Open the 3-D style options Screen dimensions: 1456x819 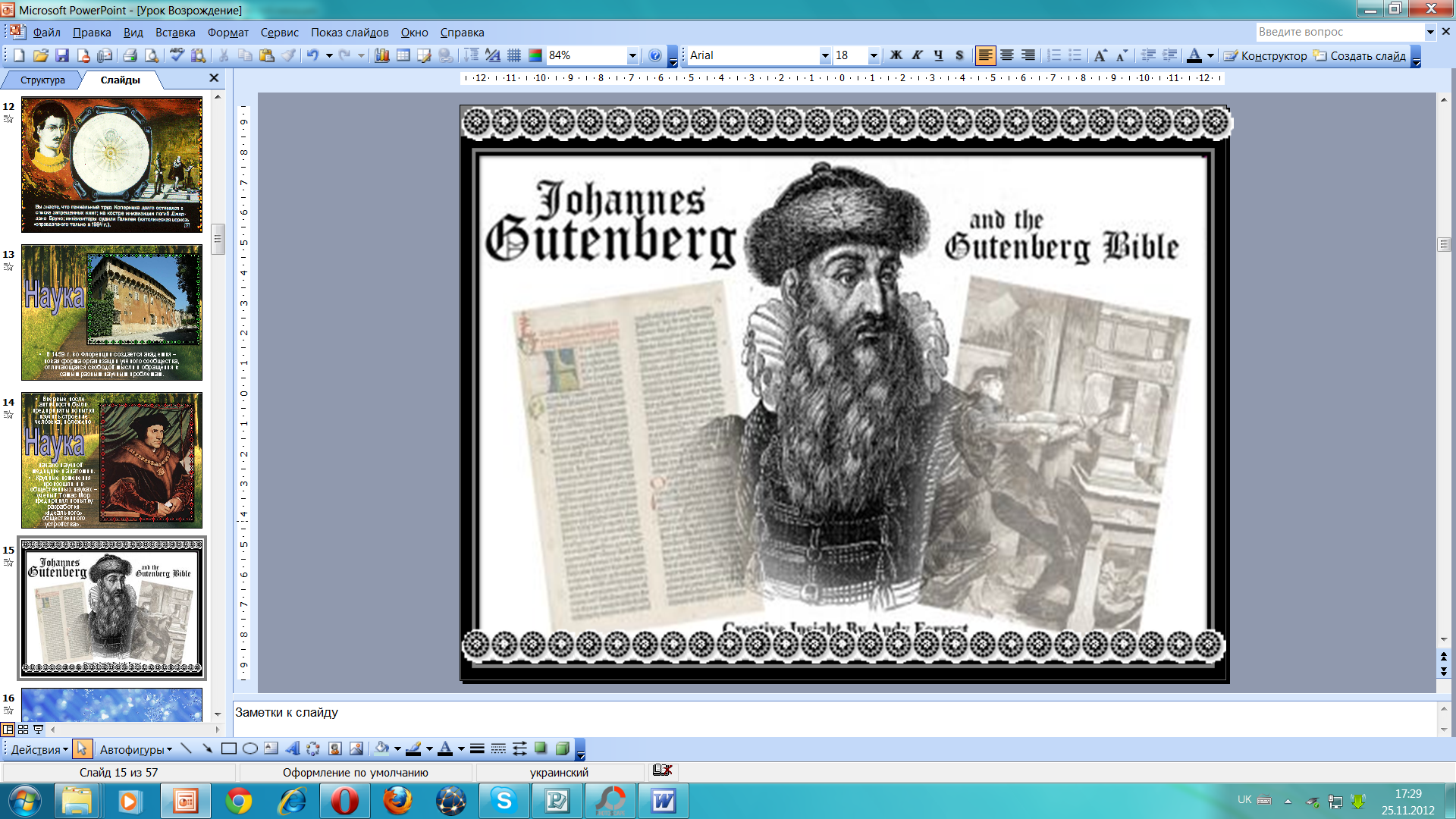point(562,749)
